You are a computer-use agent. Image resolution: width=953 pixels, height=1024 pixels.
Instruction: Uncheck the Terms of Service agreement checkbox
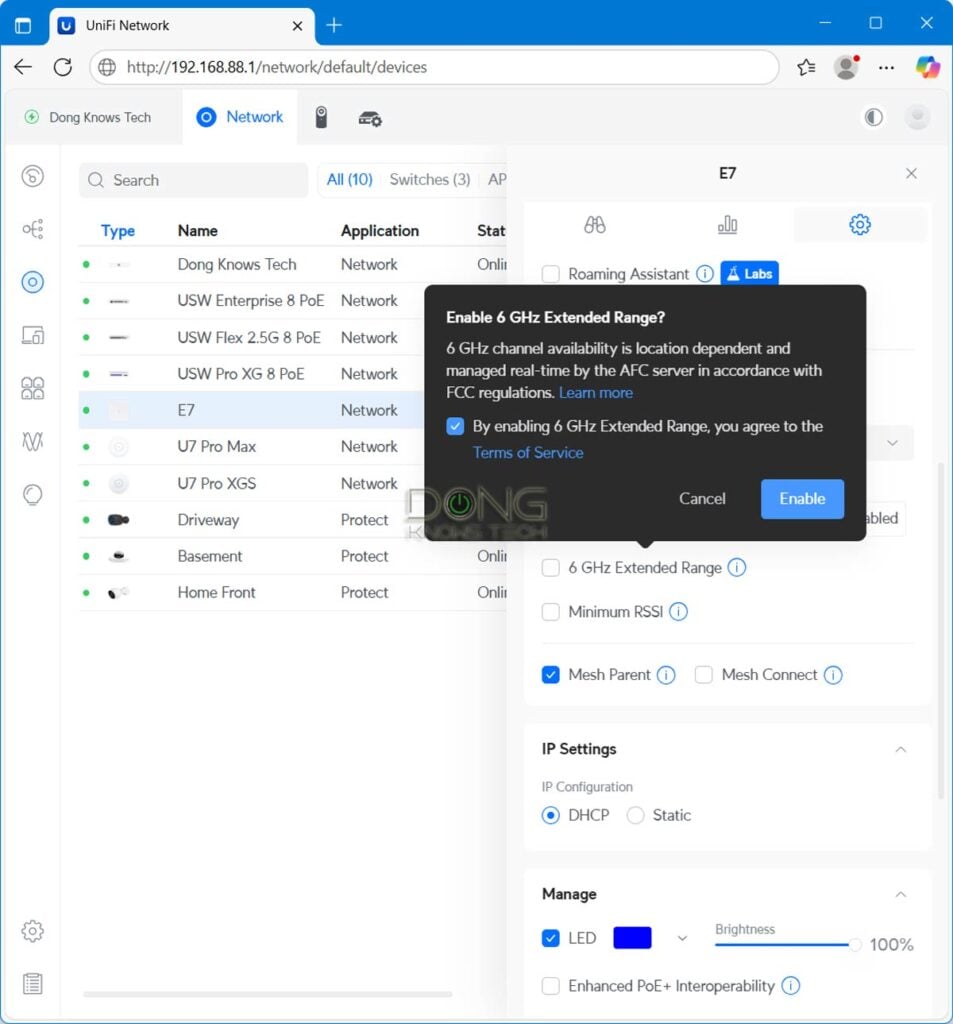(455, 426)
